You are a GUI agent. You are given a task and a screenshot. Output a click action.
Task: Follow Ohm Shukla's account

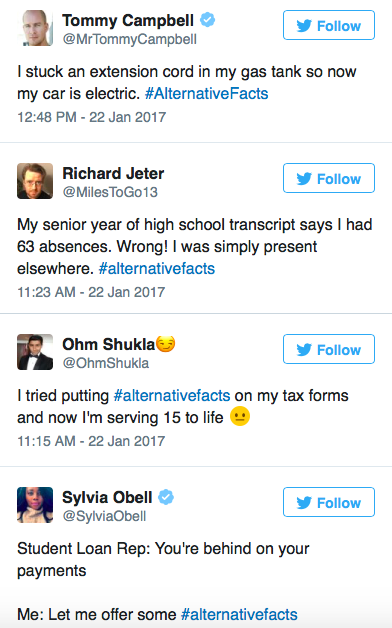coord(329,349)
